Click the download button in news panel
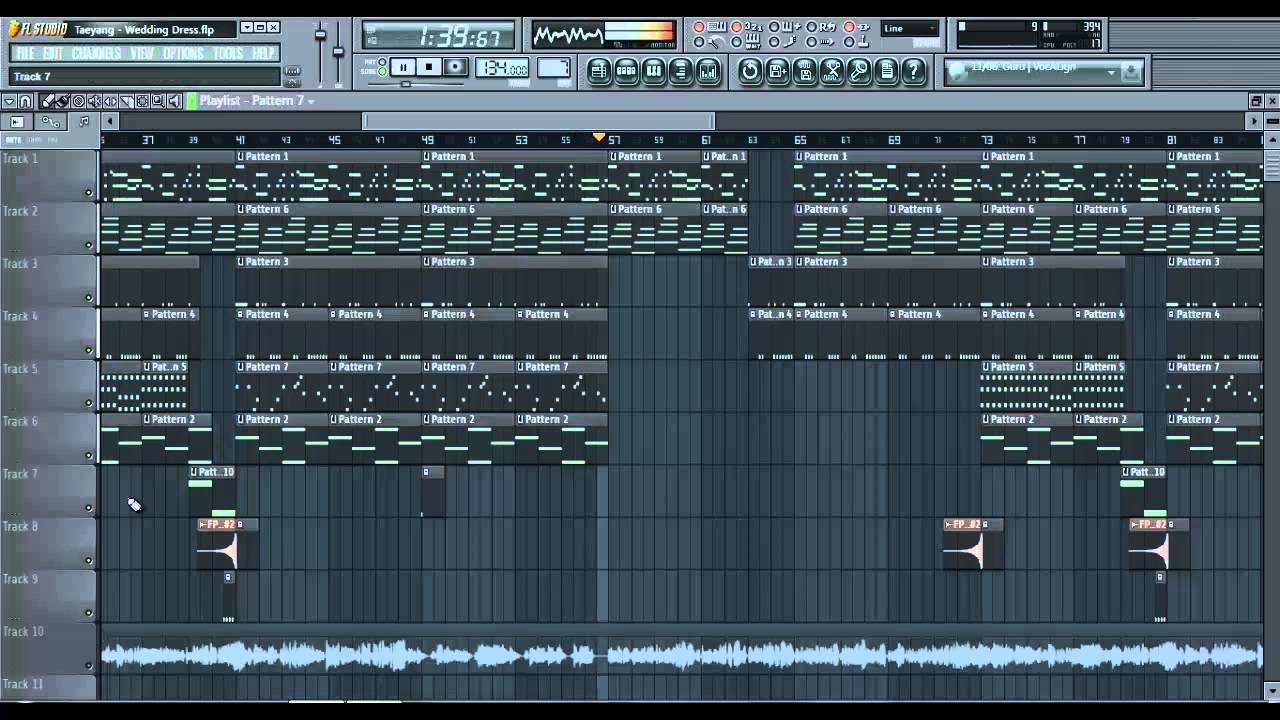1280x720 pixels. pos(1131,71)
